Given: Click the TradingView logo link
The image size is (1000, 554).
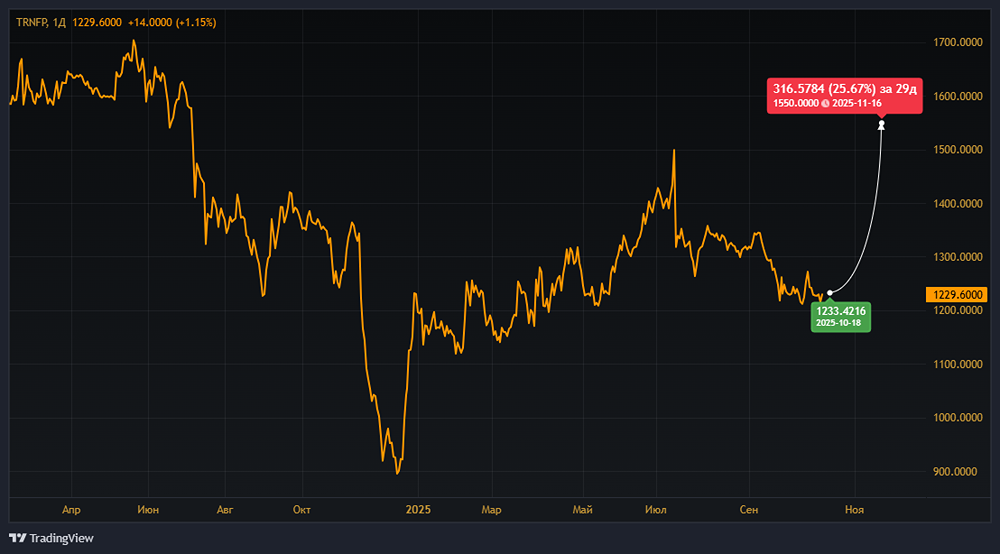Looking at the screenshot, I should point(51,538).
